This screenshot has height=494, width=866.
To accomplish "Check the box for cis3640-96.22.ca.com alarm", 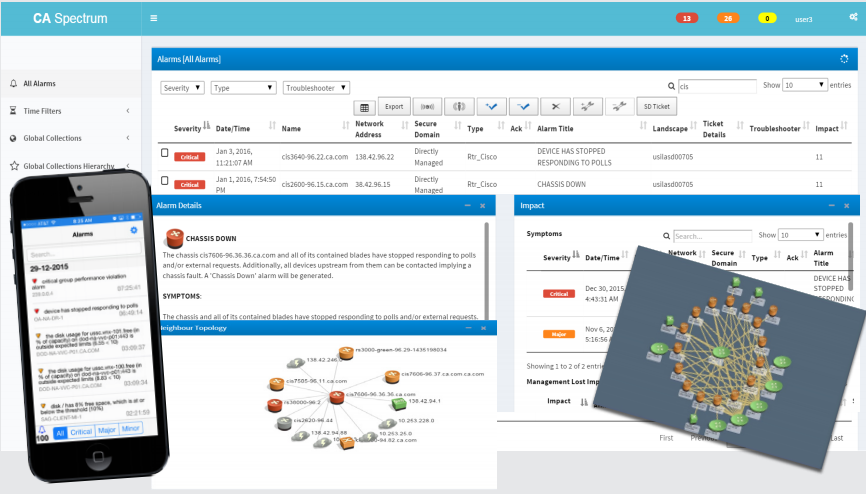I will [x=165, y=153].
